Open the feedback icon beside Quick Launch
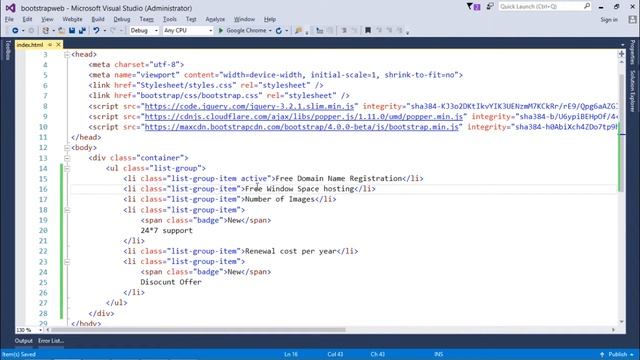The width and height of the screenshot is (640, 360). pos(490,7)
